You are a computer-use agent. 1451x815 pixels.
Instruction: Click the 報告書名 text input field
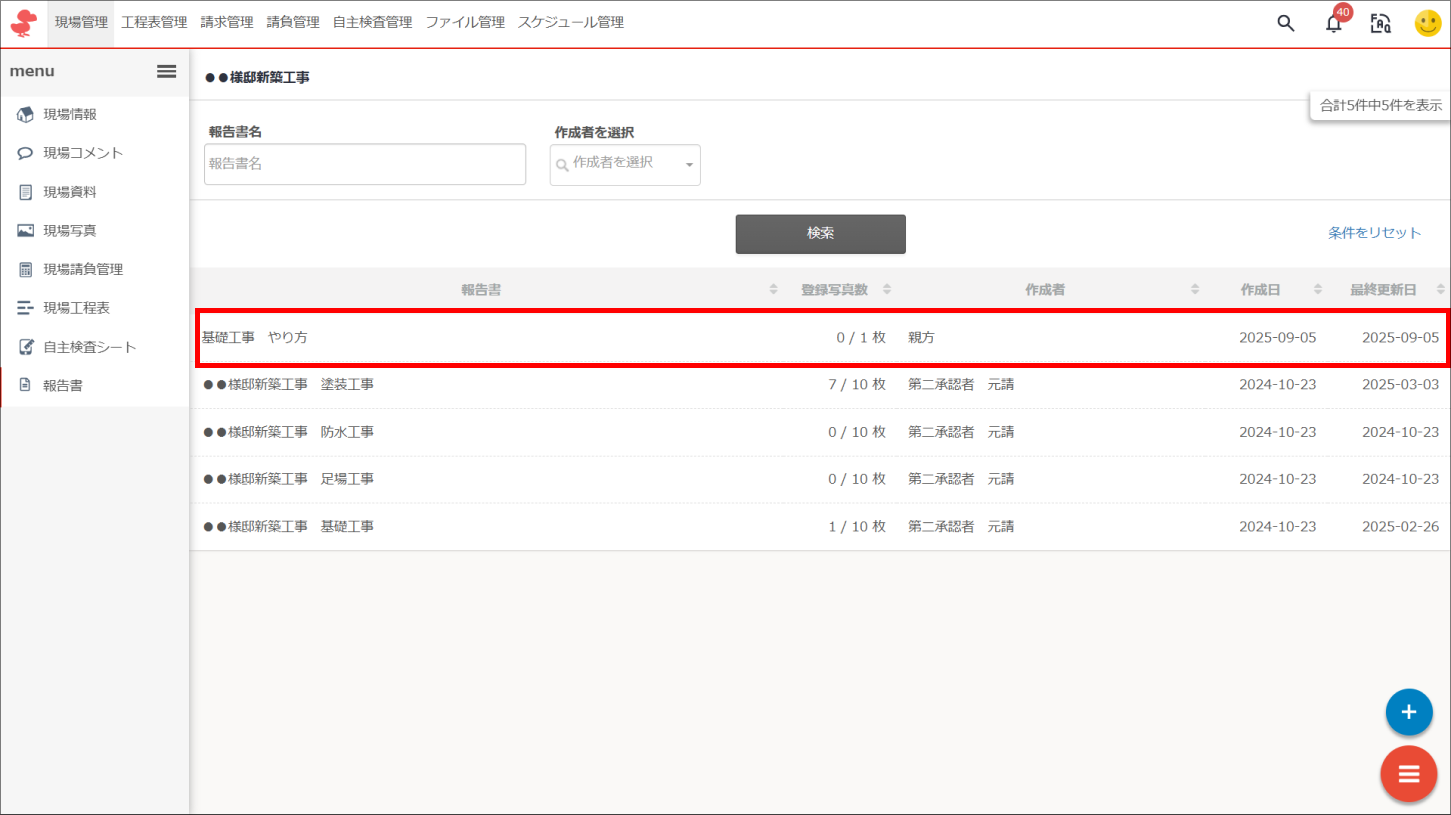click(x=365, y=164)
